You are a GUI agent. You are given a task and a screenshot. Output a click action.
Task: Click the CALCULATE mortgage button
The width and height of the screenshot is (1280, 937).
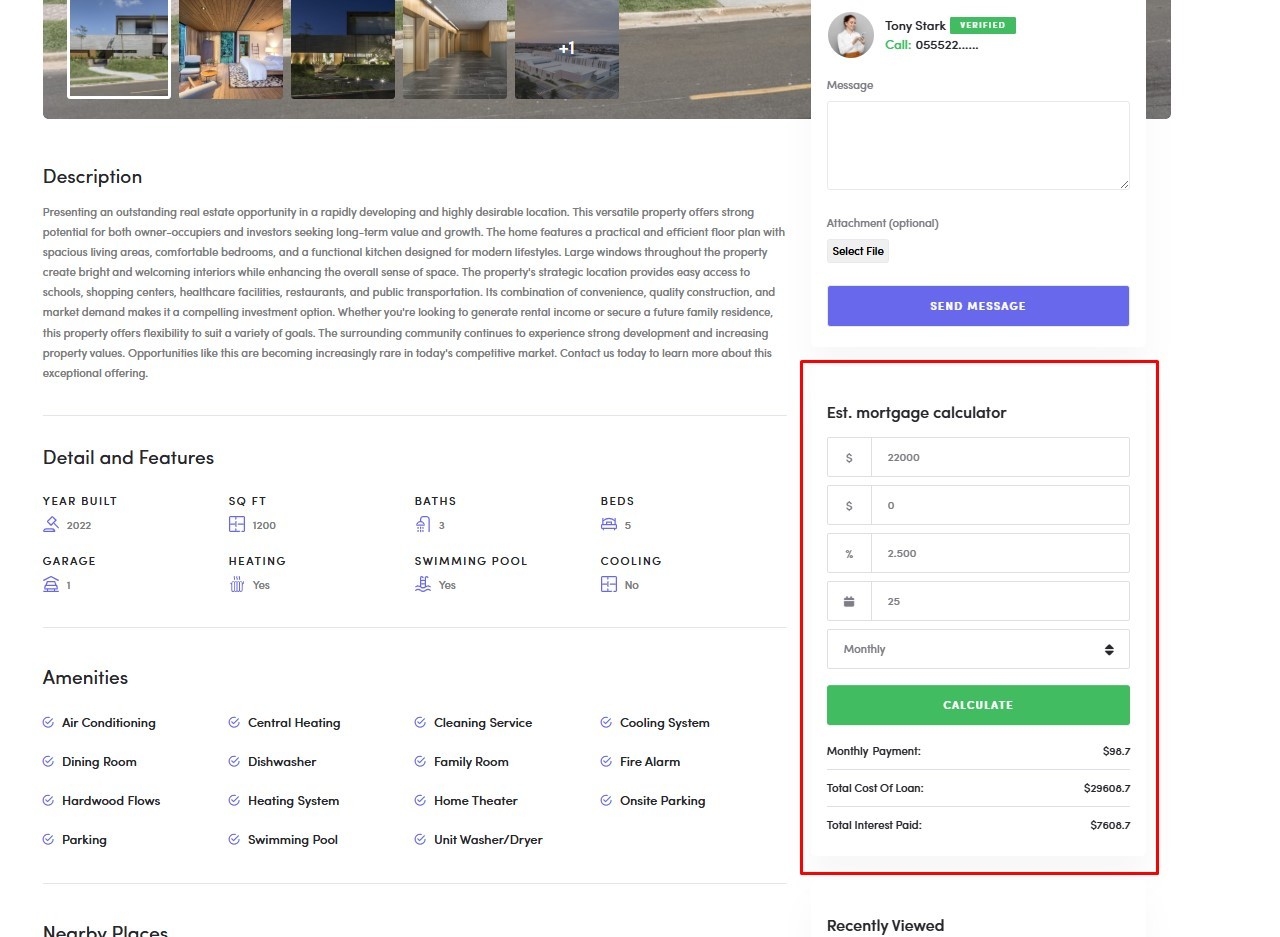coord(978,705)
